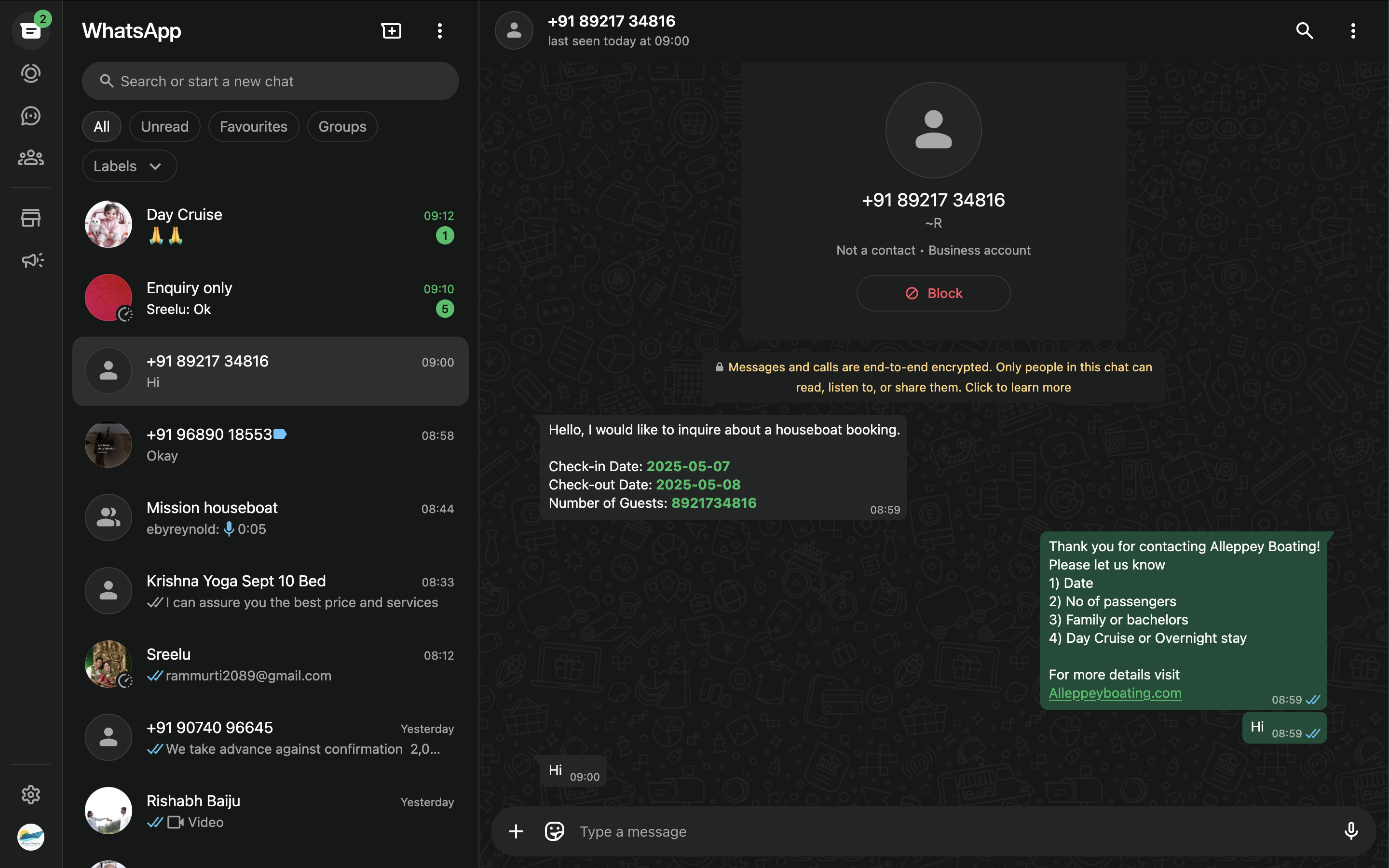Focus the Search or start a new chat field
Screen dimensions: 1389x868
click(271, 81)
